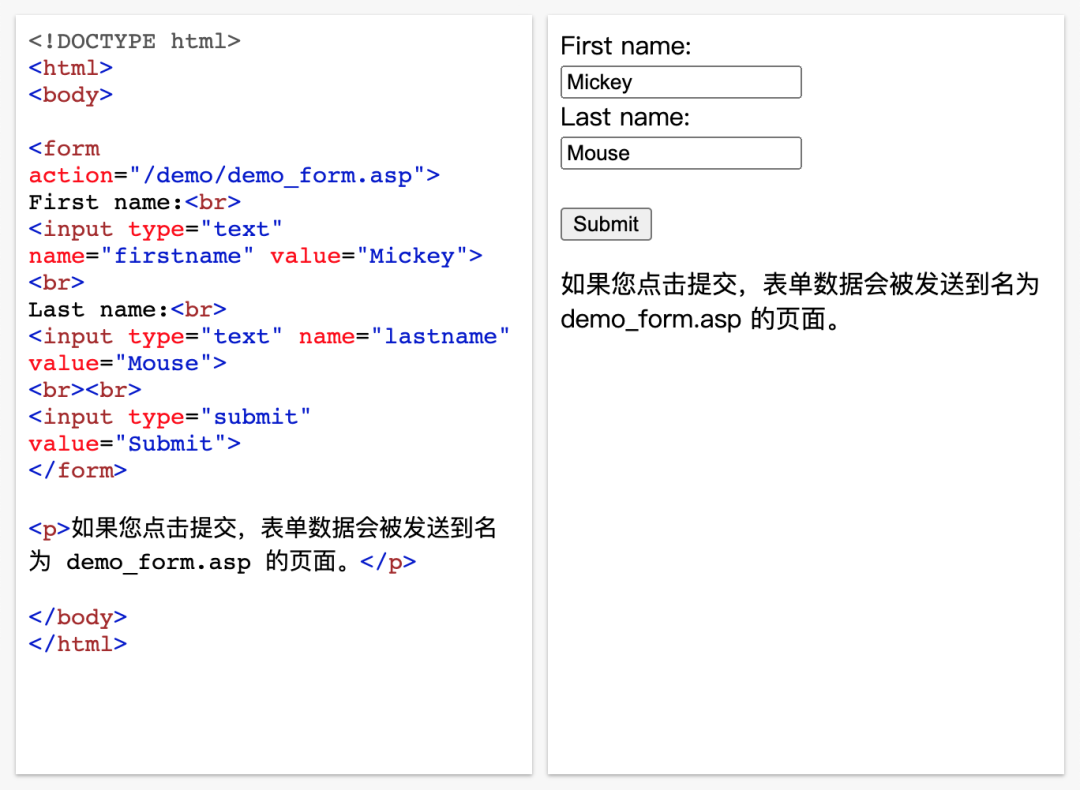Click the action="/demo/demo_form.asp" code line

pos(233,176)
